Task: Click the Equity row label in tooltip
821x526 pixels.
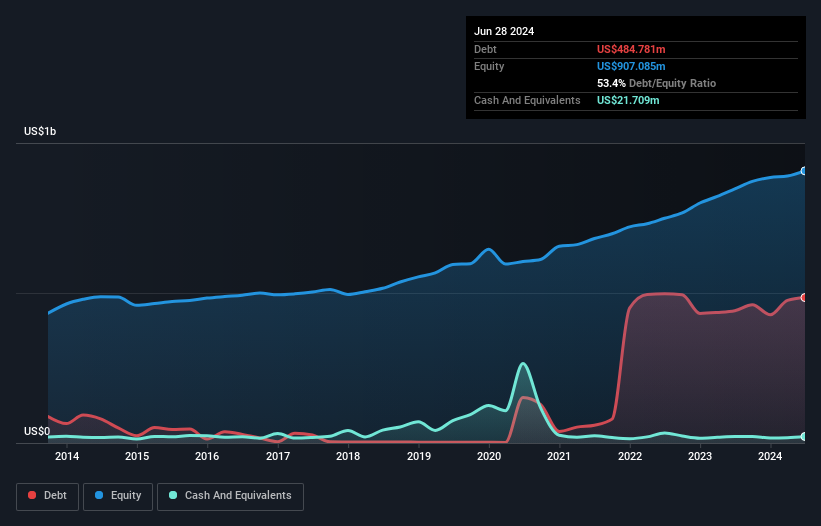Action: [489, 66]
